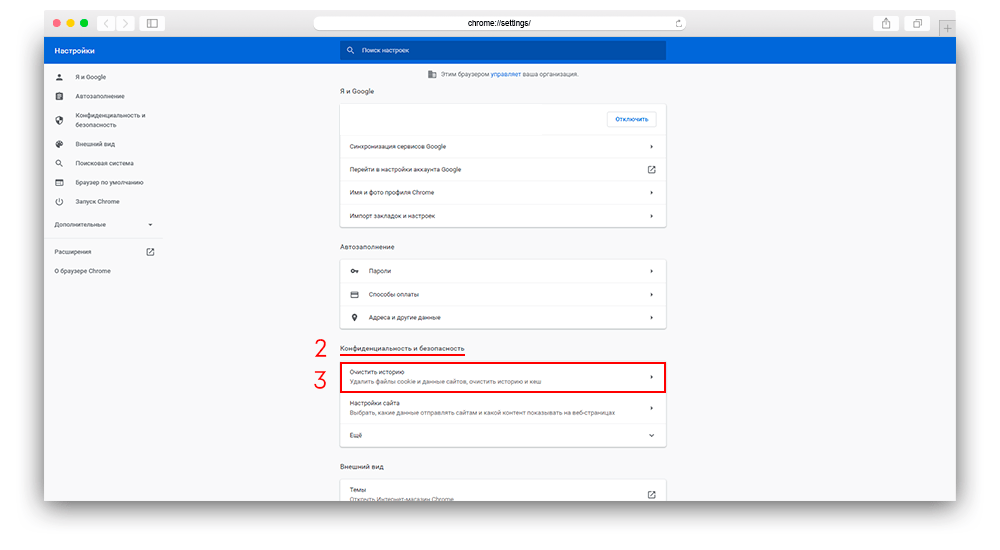Open Синхронизация сервисов Google arrow
The width and height of the screenshot is (1000, 550).
(651, 147)
